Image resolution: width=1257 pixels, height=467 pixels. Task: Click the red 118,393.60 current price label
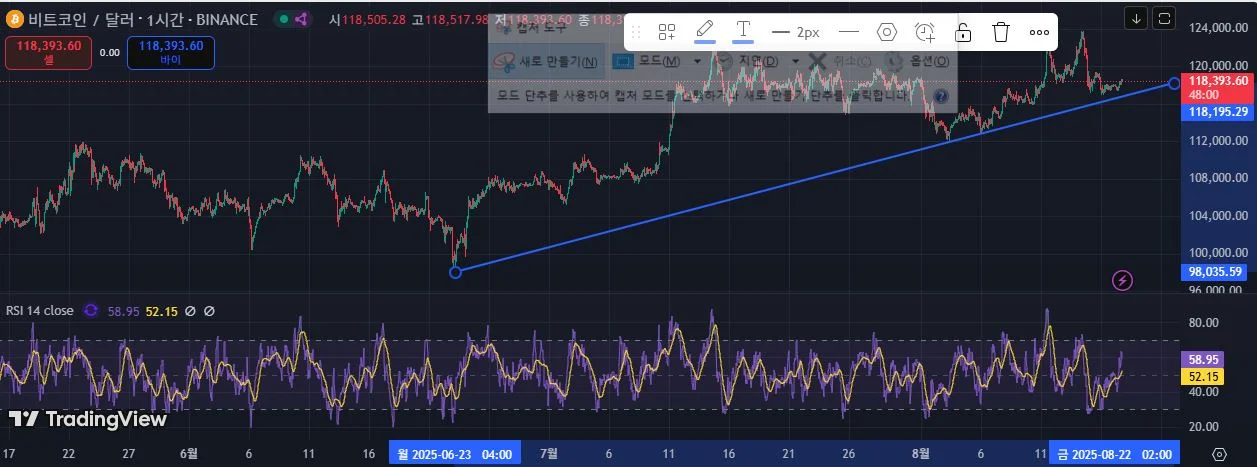(1217, 87)
